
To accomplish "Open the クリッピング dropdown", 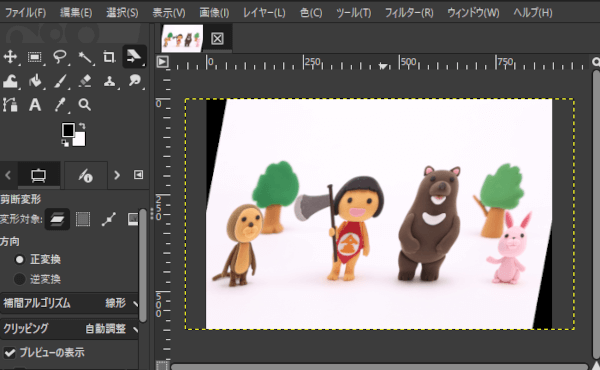I will pos(70,329).
